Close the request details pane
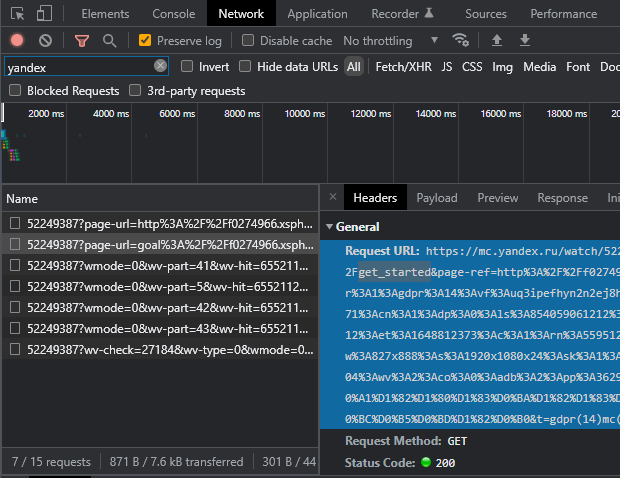This screenshot has width=620, height=478. (333, 196)
